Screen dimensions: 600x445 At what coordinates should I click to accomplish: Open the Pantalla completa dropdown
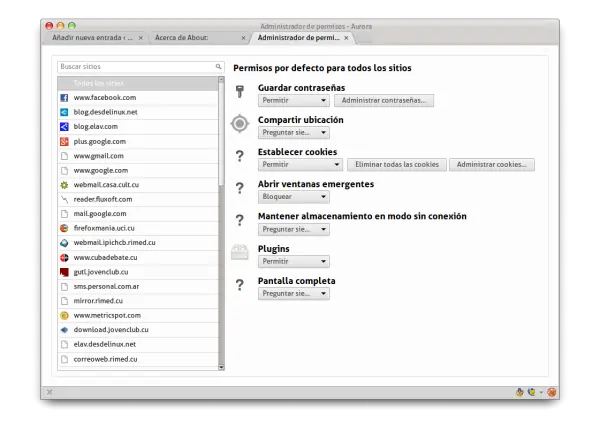point(293,294)
